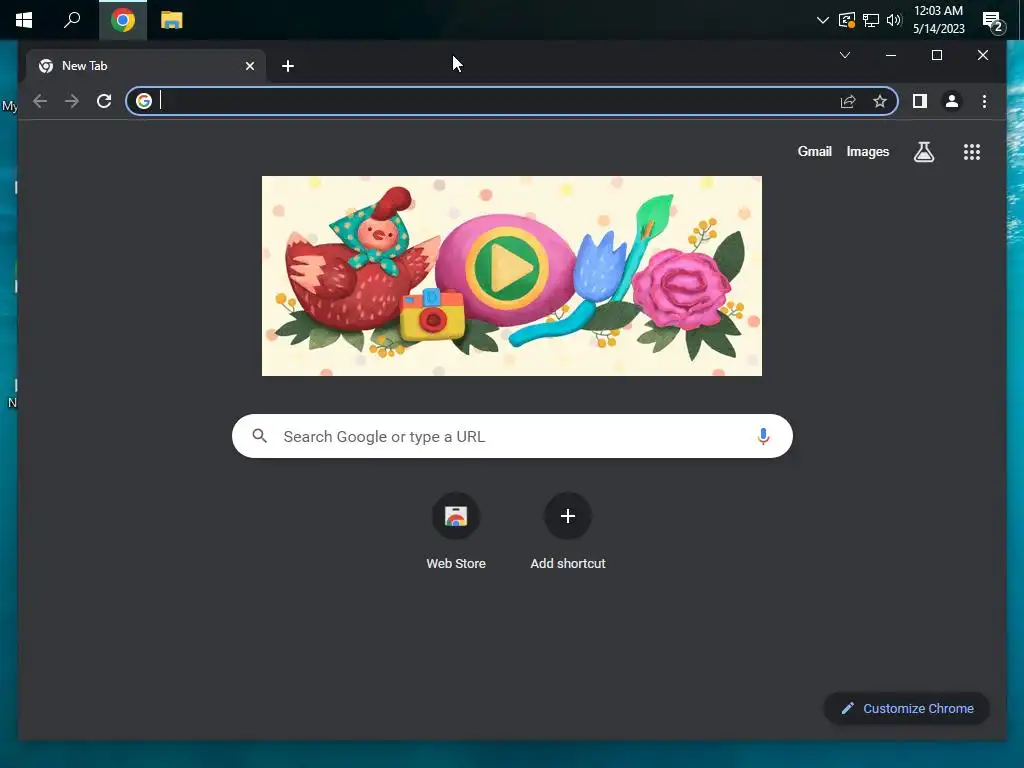Close the New Tab tab
Screen dimensions: 1024x768
[249, 66]
